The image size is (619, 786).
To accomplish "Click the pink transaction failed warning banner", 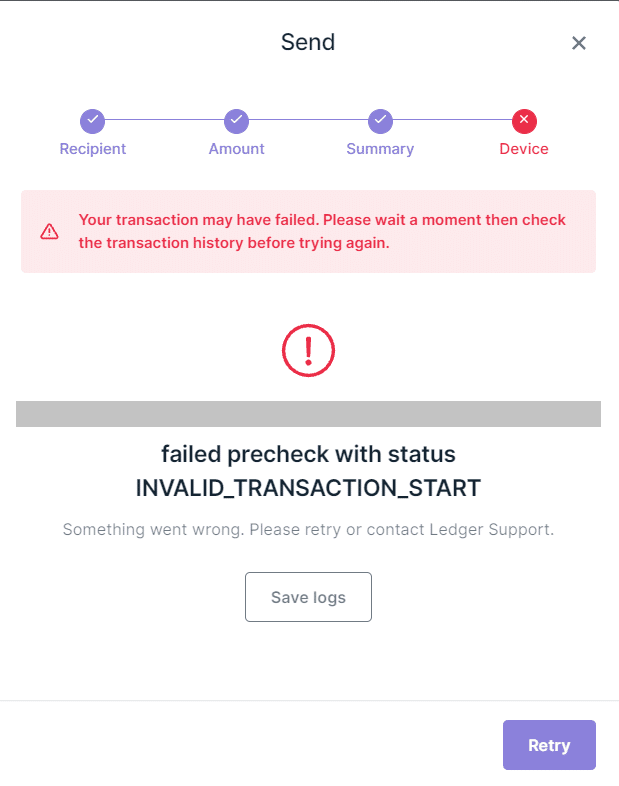I will (x=308, y=231).
